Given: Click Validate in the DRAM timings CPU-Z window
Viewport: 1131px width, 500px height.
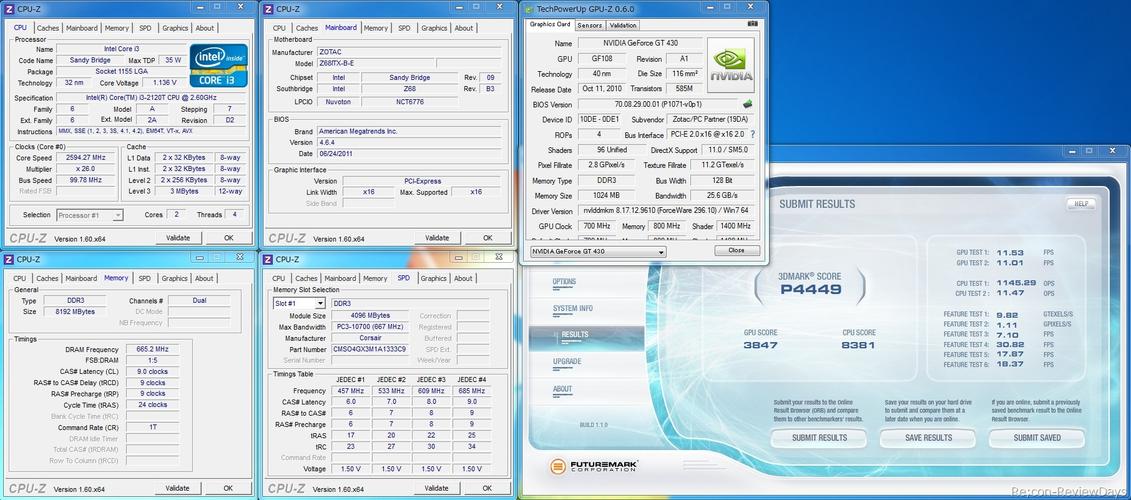Looking at the screenshot, I should coord(177,488).
